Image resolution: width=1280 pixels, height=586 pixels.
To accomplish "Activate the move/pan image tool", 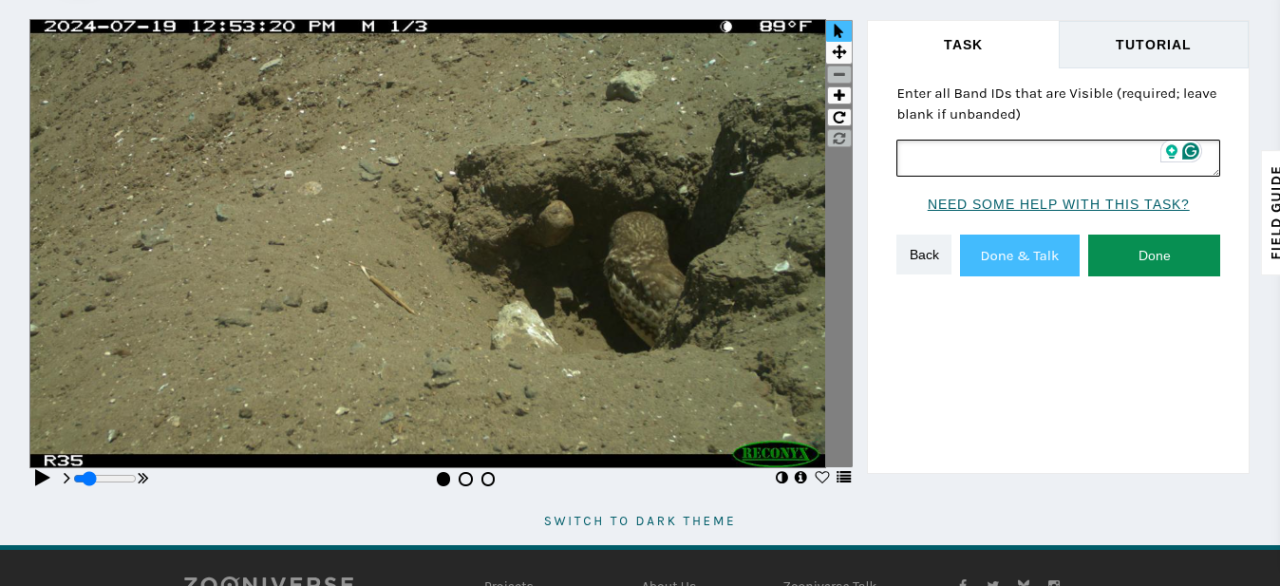I will coord(839,52).
